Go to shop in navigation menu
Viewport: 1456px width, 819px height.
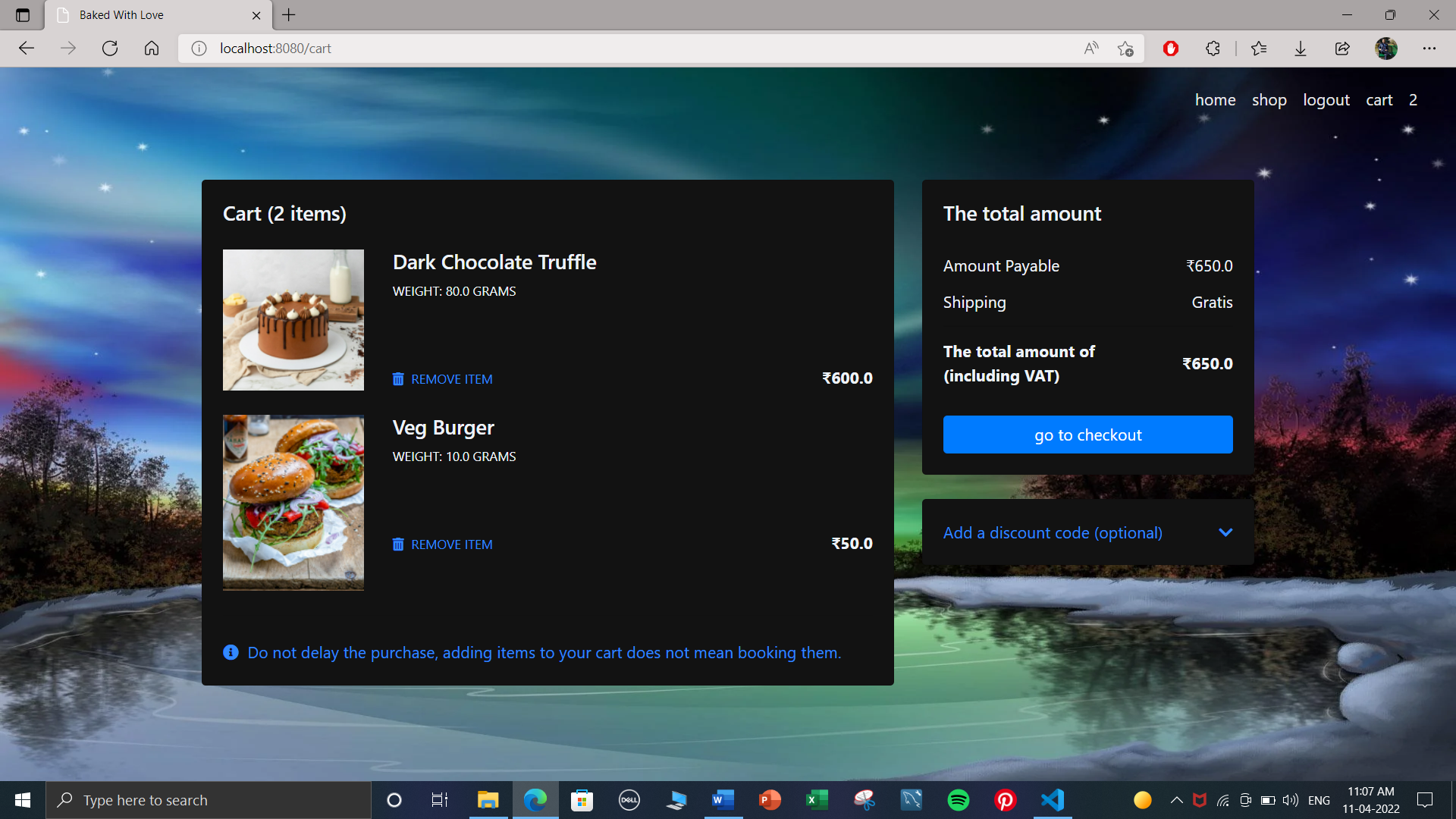(x=1269, y=100)
